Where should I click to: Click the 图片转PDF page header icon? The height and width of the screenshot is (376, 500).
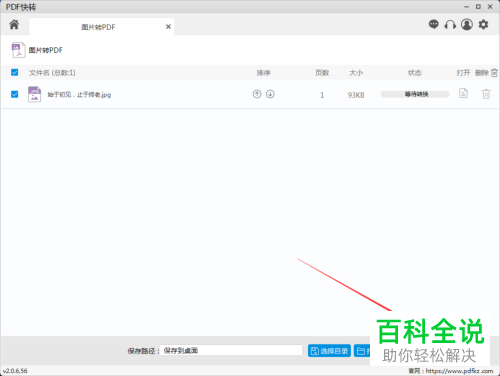[18, 50]
